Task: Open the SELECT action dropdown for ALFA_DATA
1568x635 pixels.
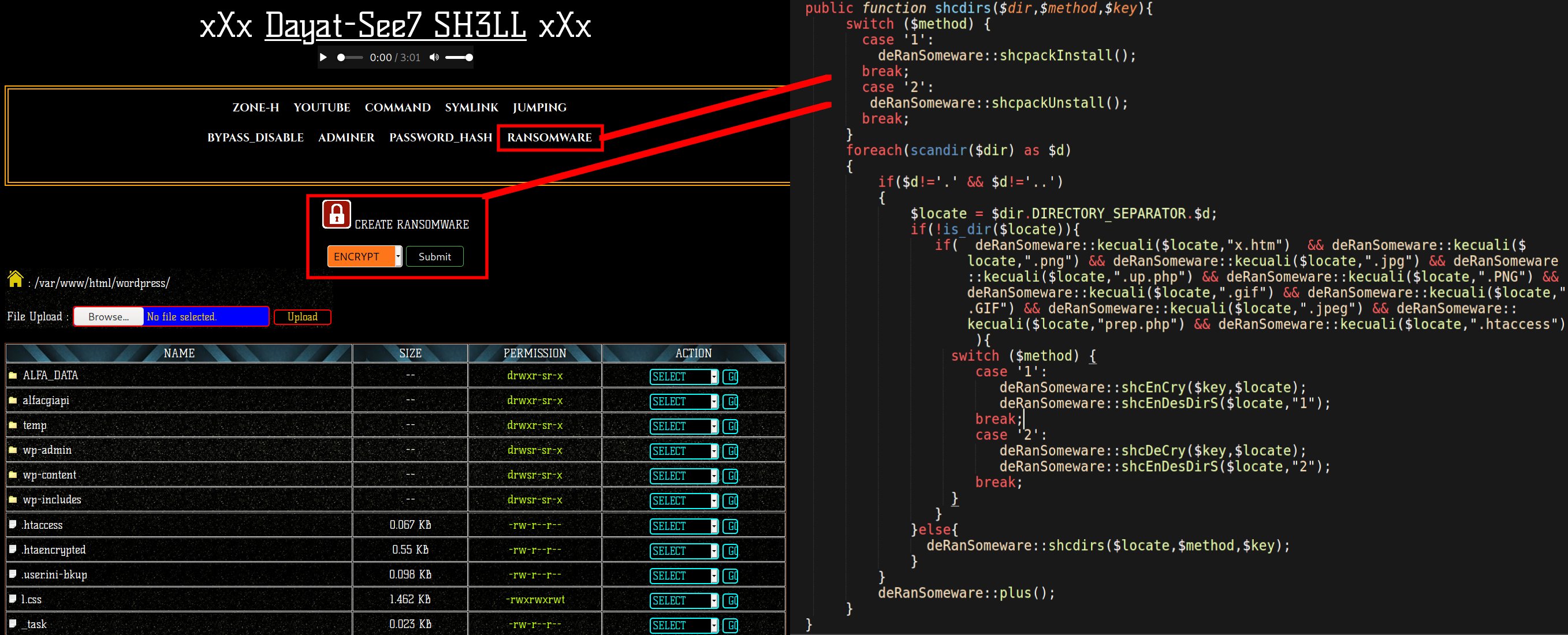Action: point(682,376)
